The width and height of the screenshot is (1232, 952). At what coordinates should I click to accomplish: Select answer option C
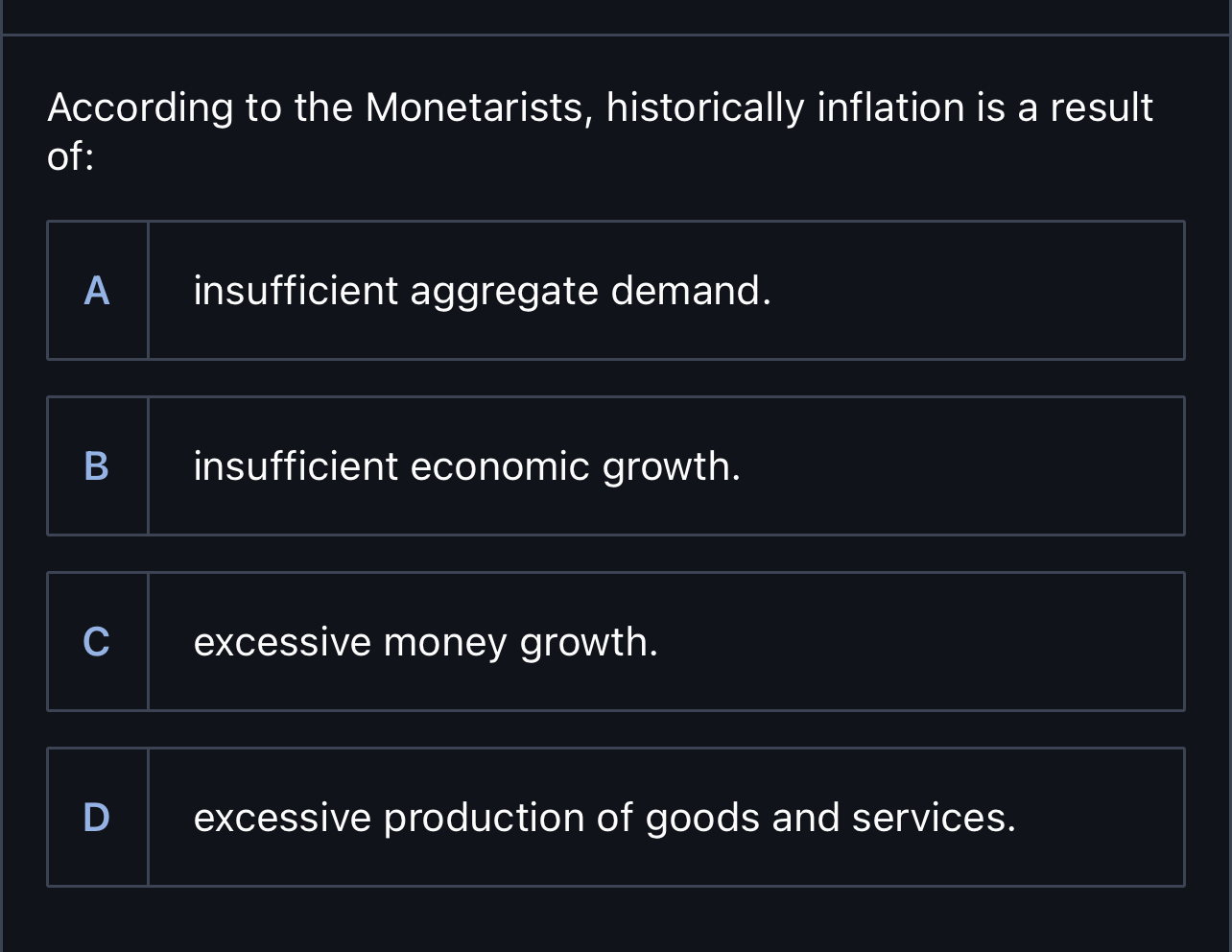(x=614, y=641)
